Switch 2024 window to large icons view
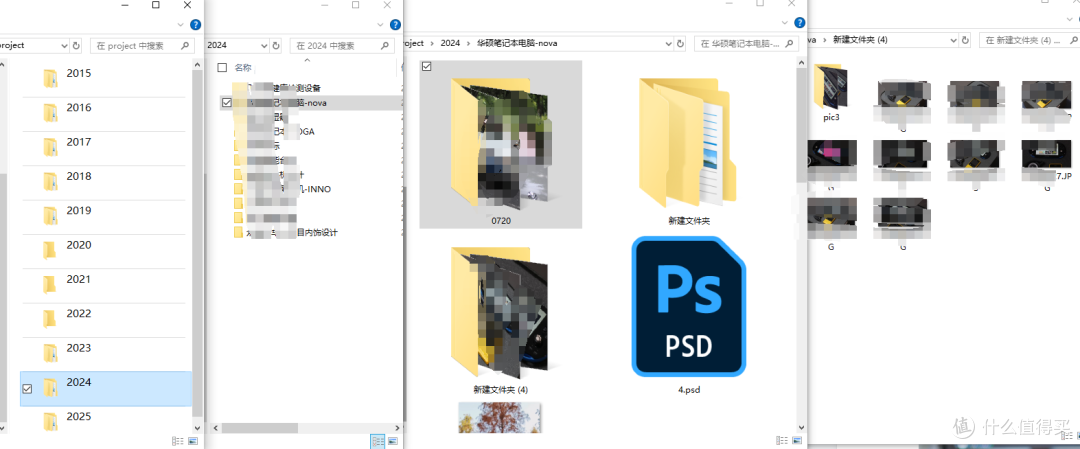The width and height of the screenshot is (1080, 449). coord(393,441)
